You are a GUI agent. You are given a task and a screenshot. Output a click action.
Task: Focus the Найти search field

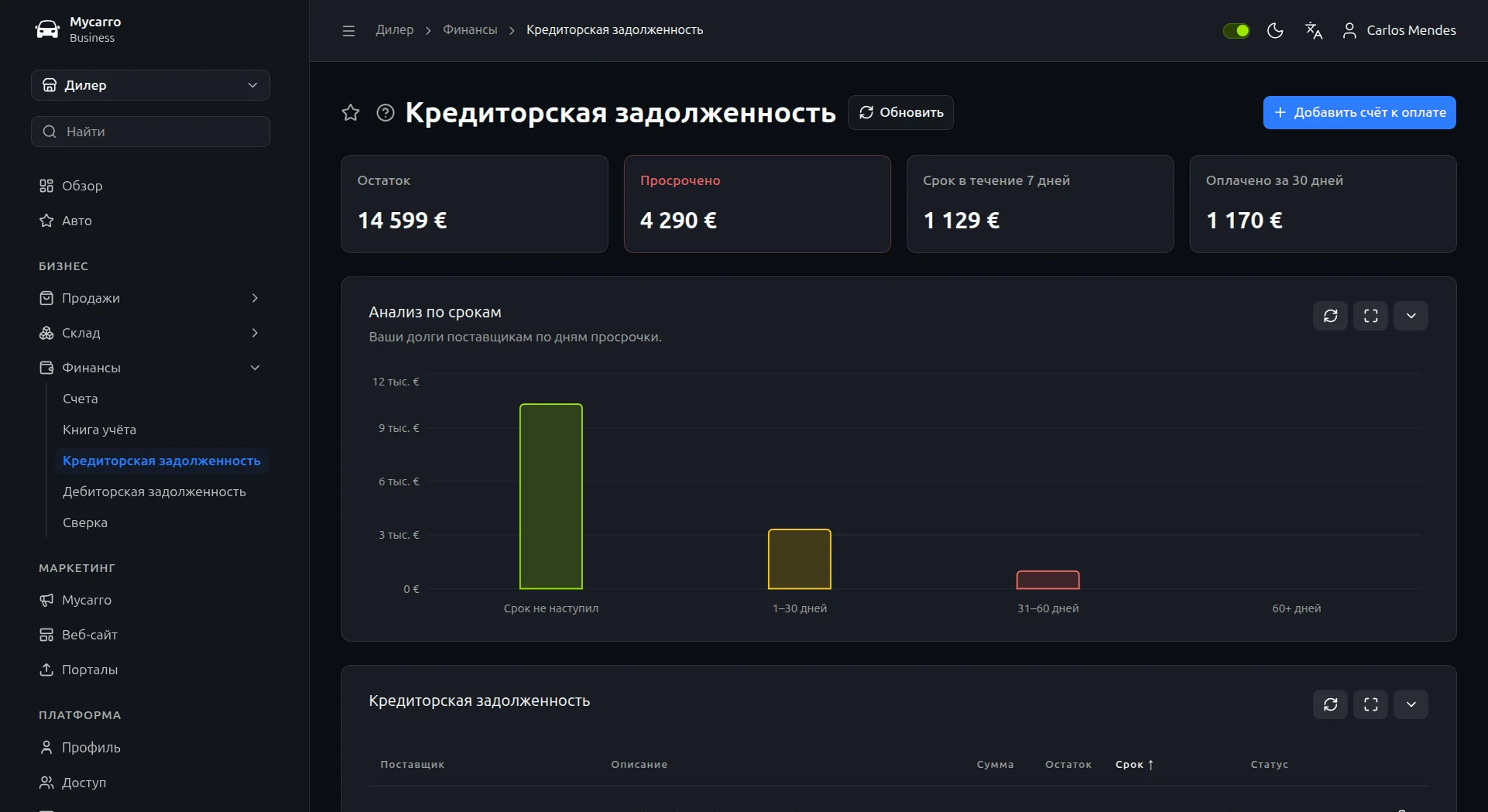150,132
